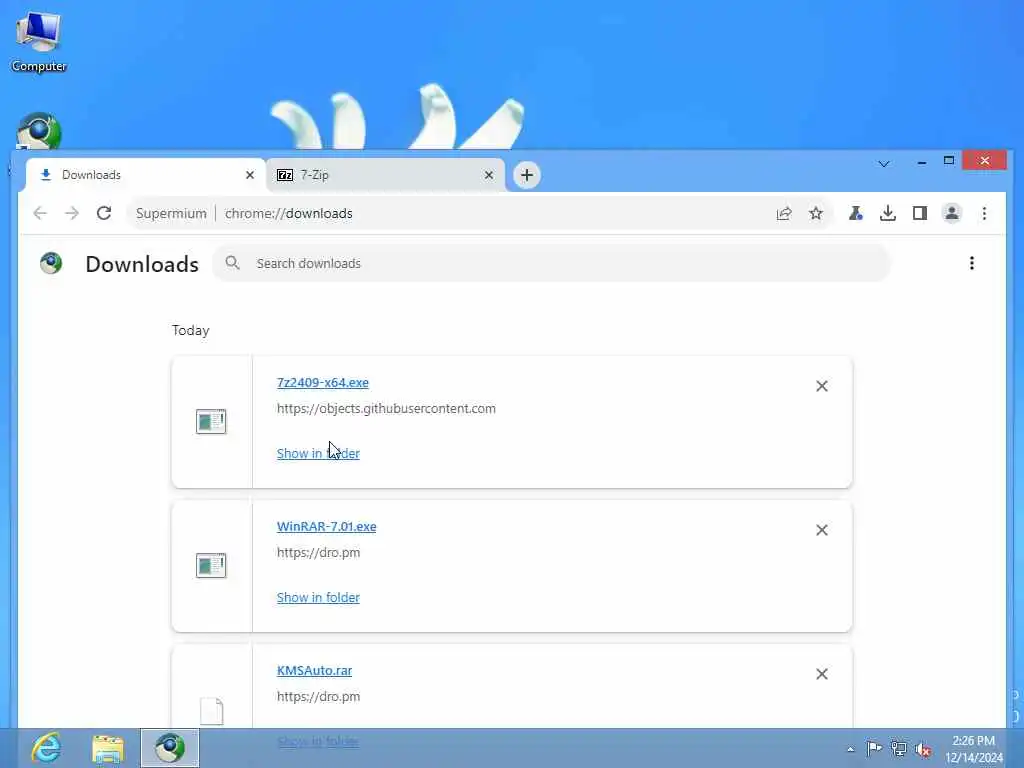Show 7z2409-x64.exe in folder
Image resolution: width=1024 pixels, height=768 pixels.
tap(318, 453)
